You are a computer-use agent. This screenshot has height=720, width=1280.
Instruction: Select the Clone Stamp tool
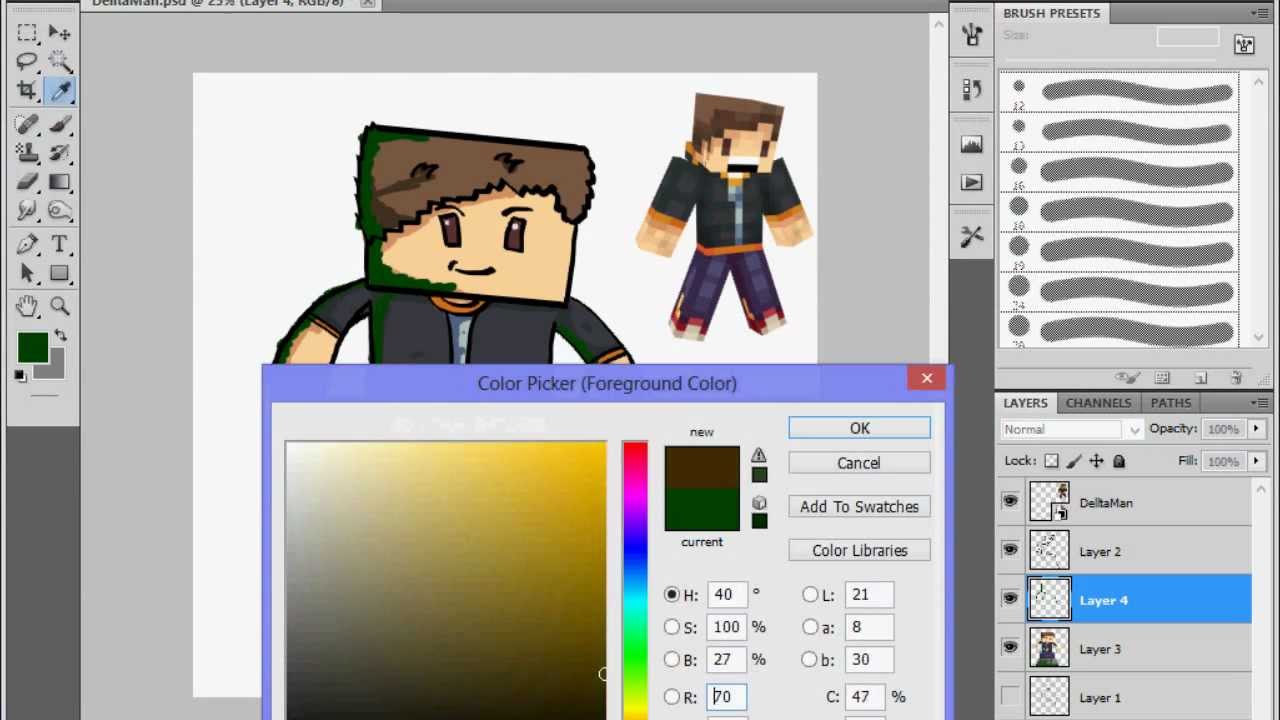click(27, 153)
